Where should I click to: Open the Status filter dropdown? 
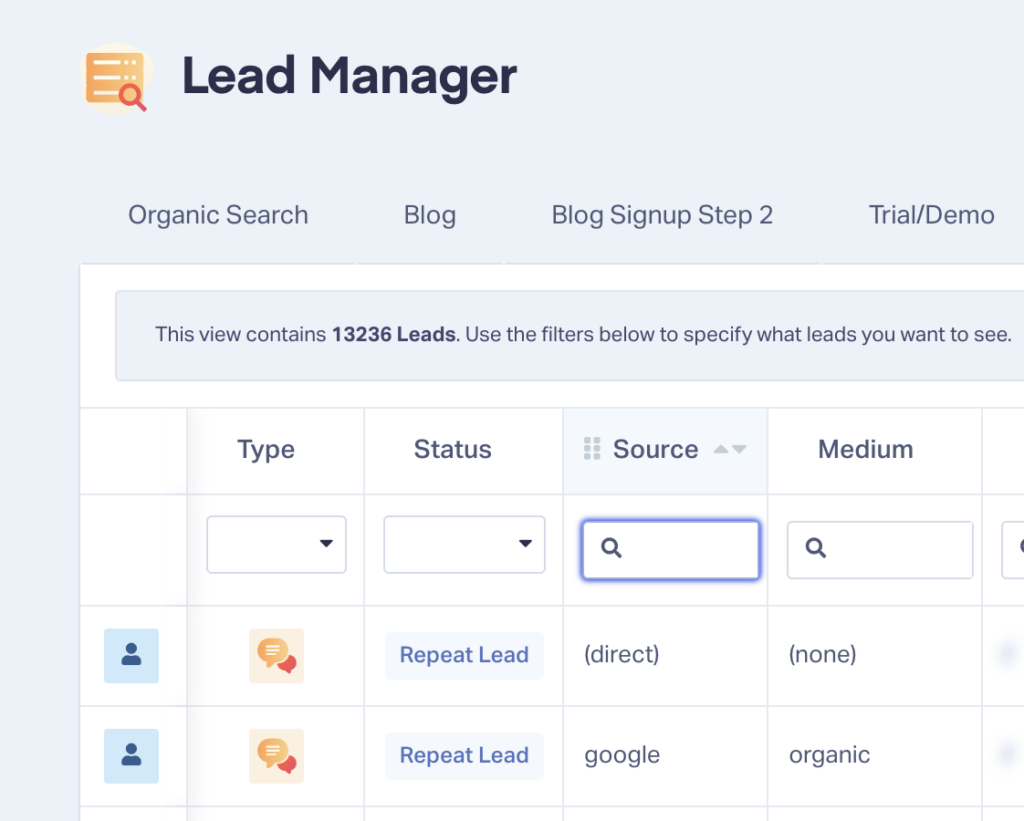464,544
